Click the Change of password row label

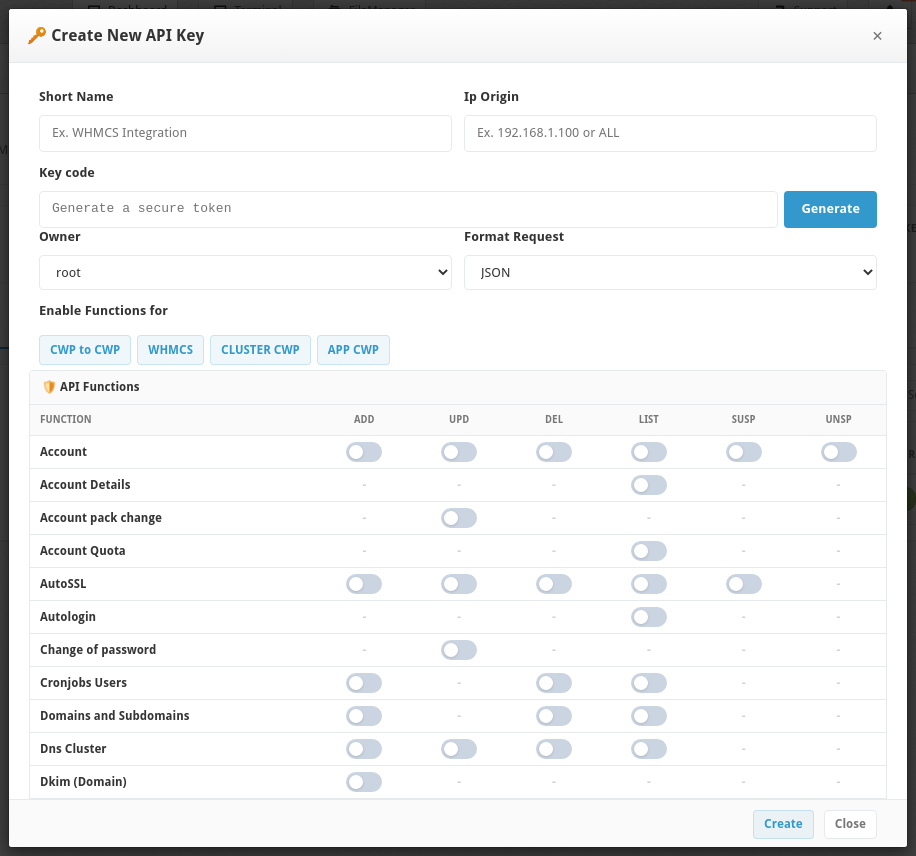[98, 650]
